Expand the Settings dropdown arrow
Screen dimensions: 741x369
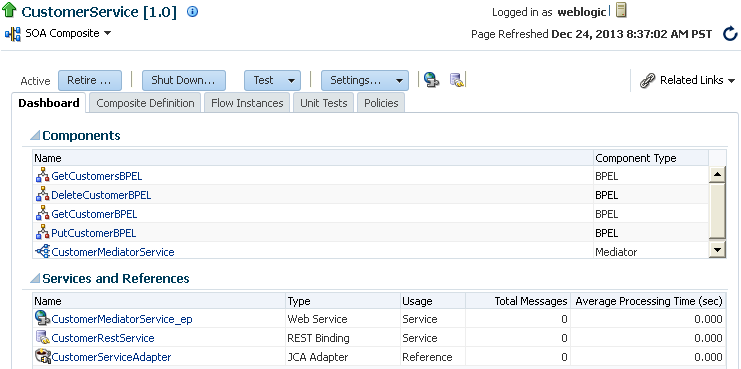pos(400,81)
